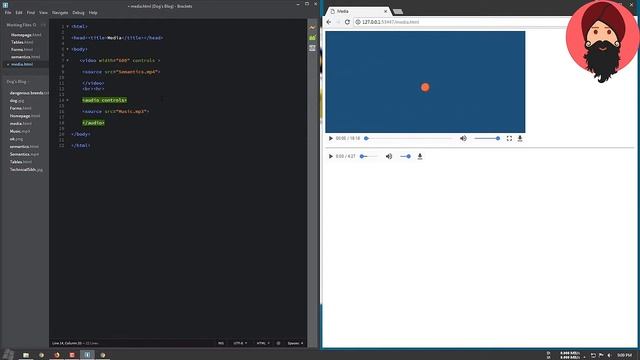The height and width of the screenshot is (360, 640).
Task: Select the Media browser tab
Action: click(x=357, y=11)
